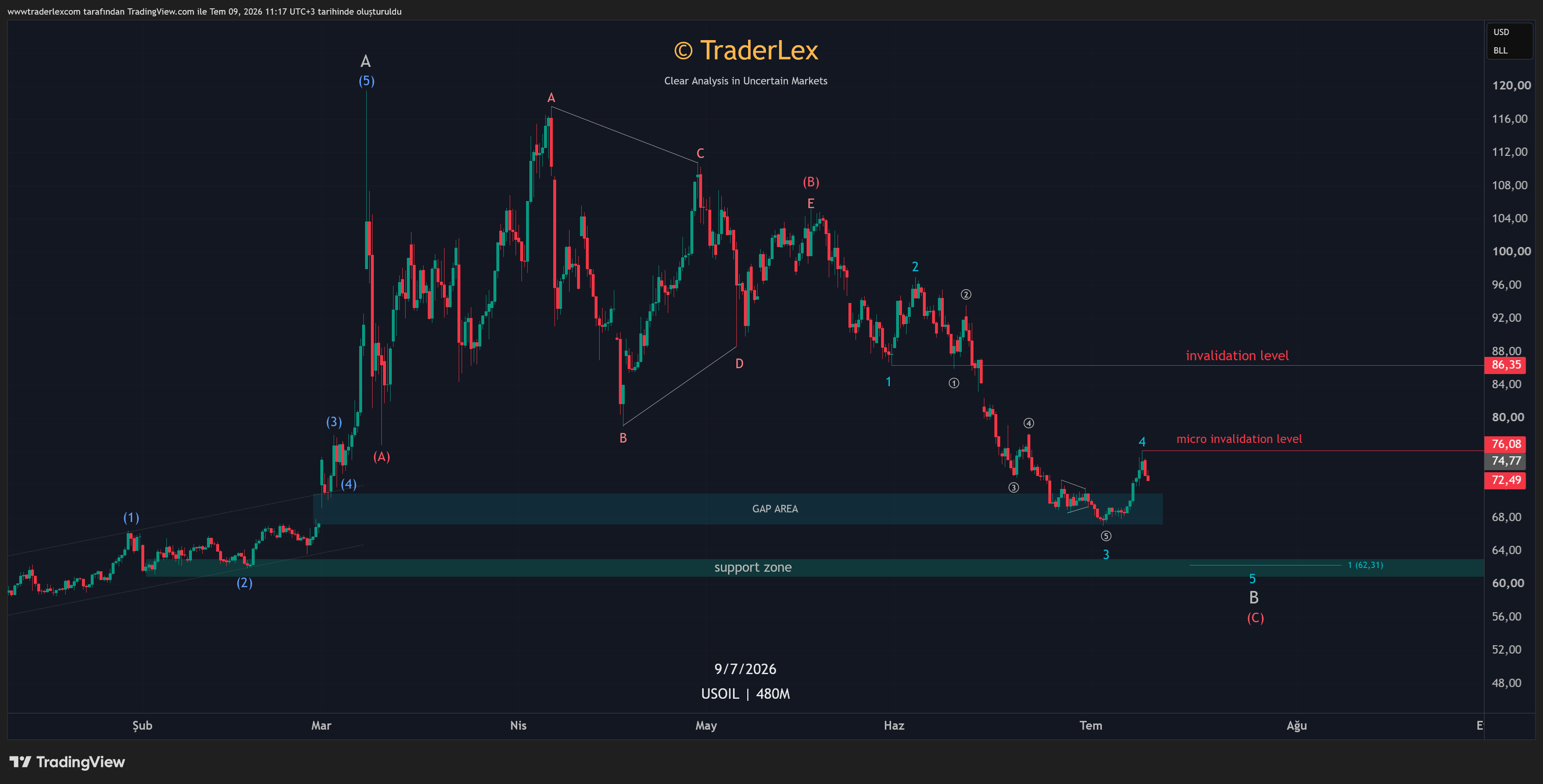
Task: Click the circled ② wave marker
Action: 966,295
